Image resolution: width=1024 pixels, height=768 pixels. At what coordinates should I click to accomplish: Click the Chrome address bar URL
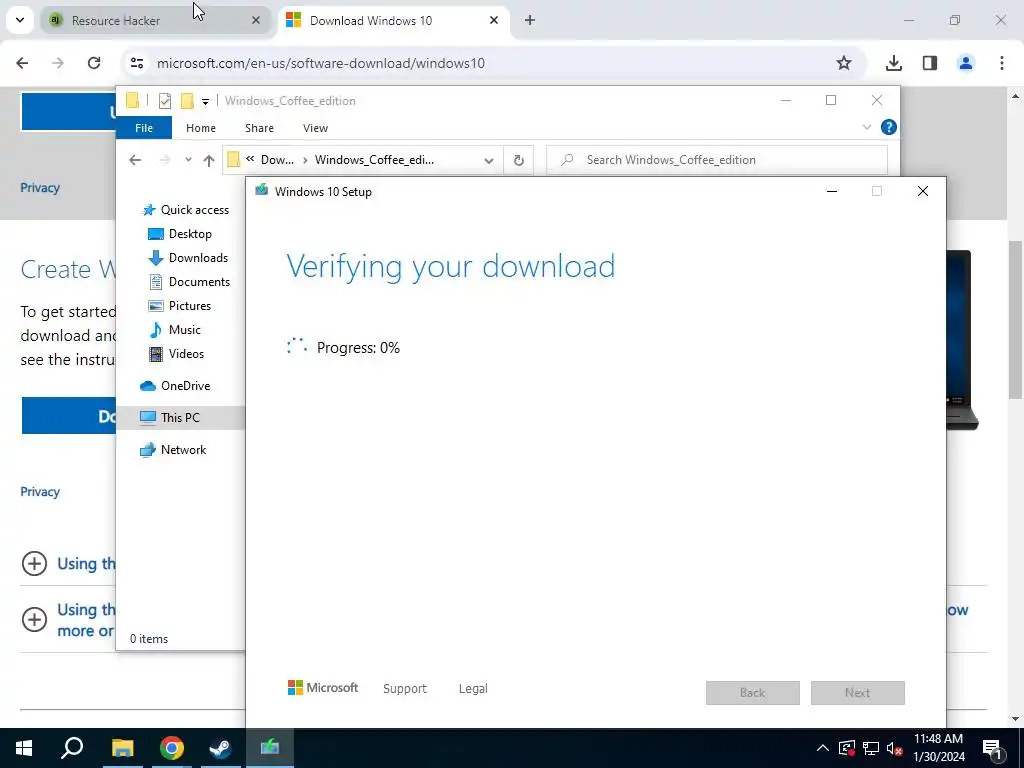pyautogui.click(x=321, y=63)
